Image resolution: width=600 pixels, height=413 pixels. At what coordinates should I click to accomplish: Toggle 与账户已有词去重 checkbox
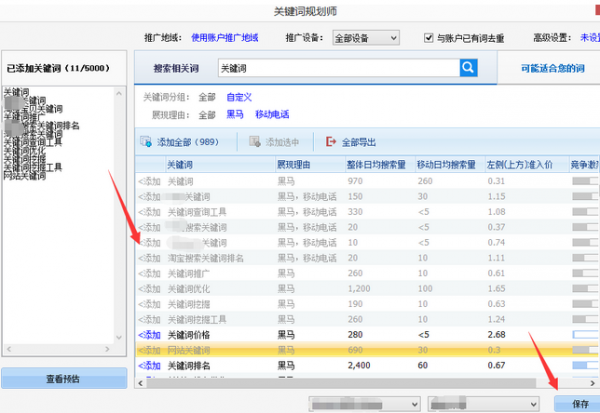[429, 37]
